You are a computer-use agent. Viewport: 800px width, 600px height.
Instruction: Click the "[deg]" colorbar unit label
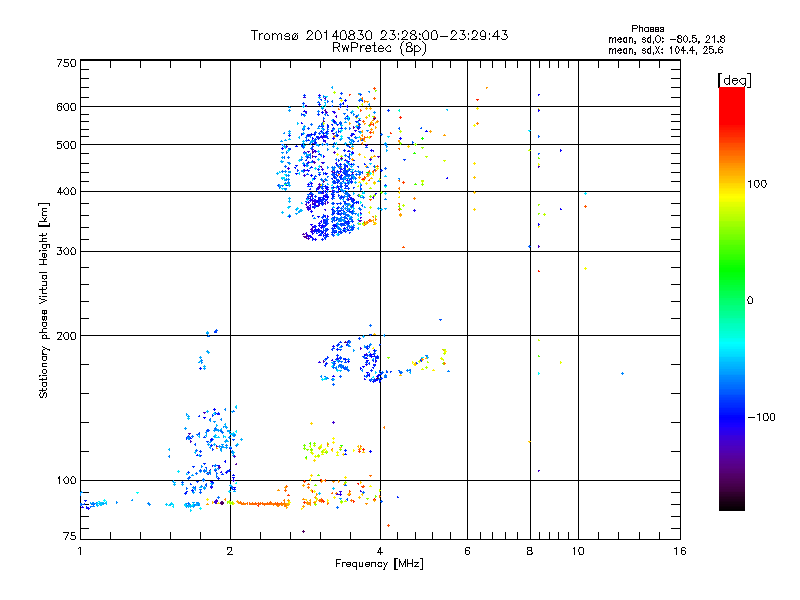tap(734, 80)
